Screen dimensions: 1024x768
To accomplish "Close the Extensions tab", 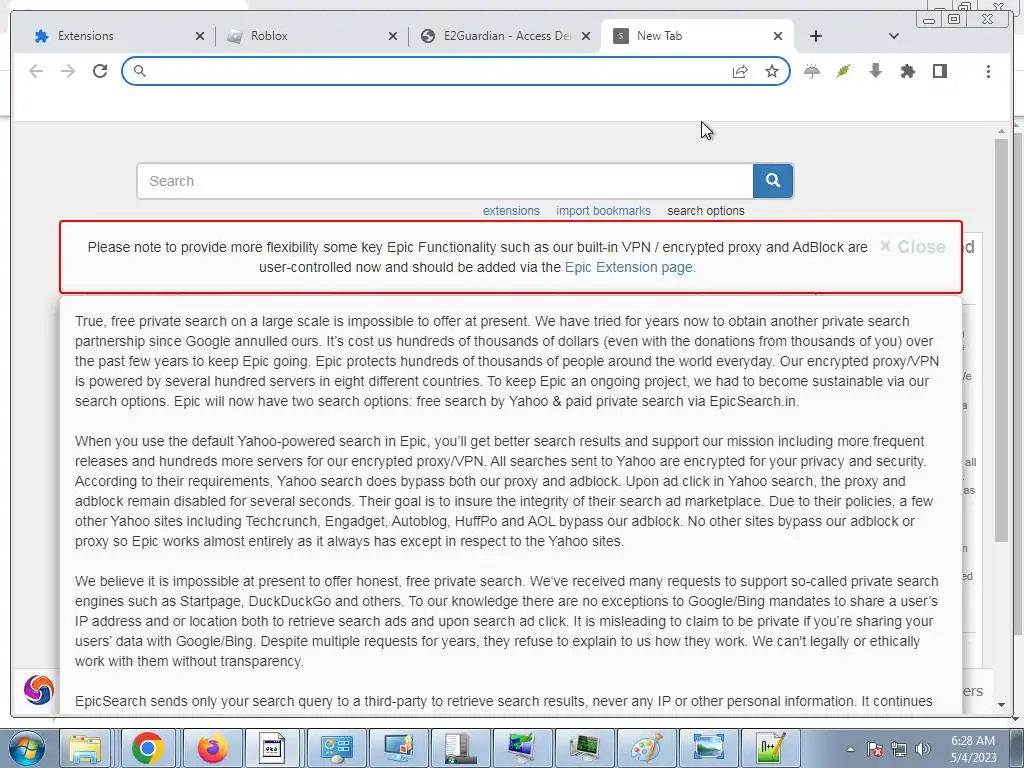I will [x=200, y=37].
